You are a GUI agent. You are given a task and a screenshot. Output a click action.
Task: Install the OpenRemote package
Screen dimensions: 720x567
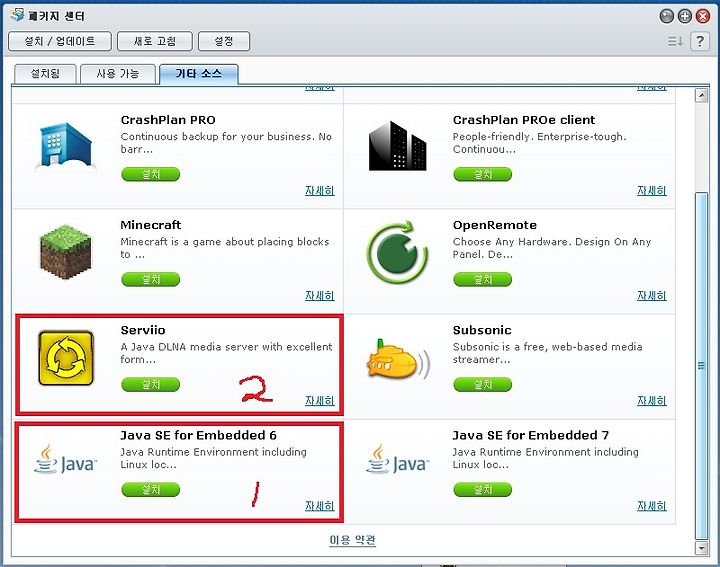pyautogui.click(x=483, y=280)
